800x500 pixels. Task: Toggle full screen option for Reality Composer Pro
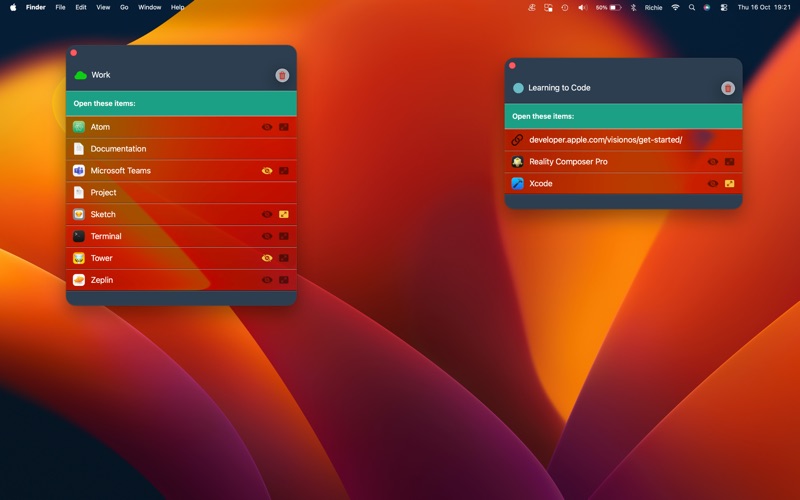[730, 162]
